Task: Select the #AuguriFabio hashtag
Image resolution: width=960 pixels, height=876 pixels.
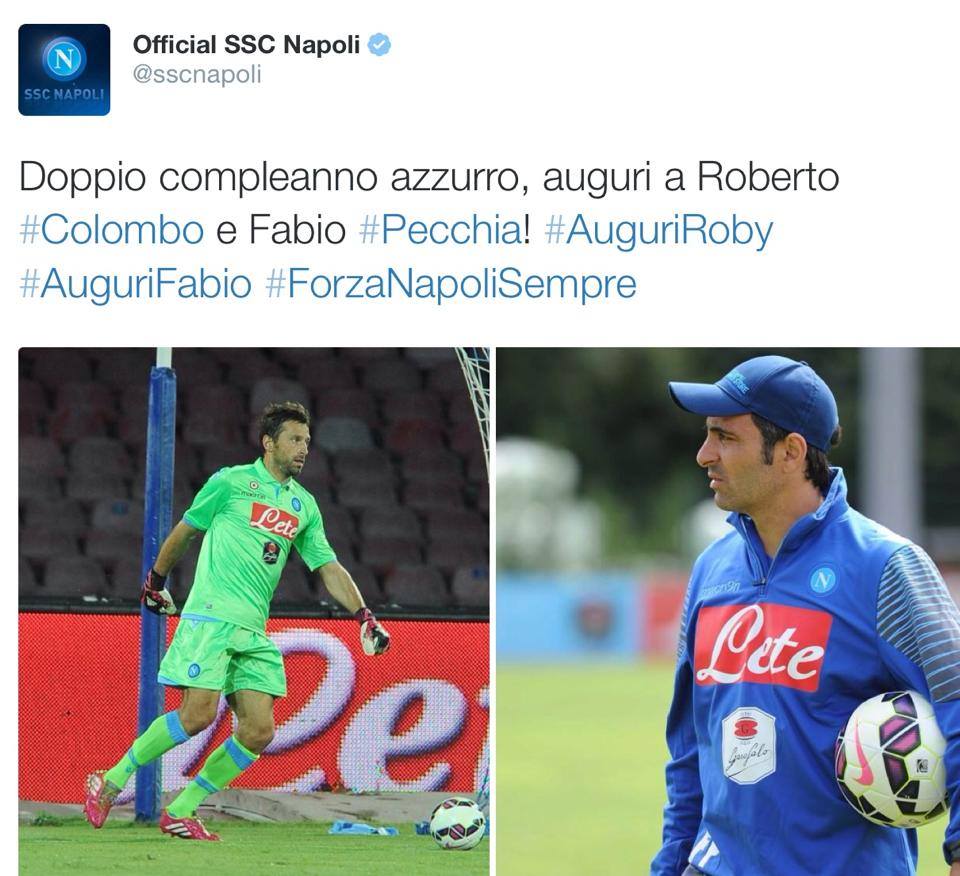Action: [135, 285]
